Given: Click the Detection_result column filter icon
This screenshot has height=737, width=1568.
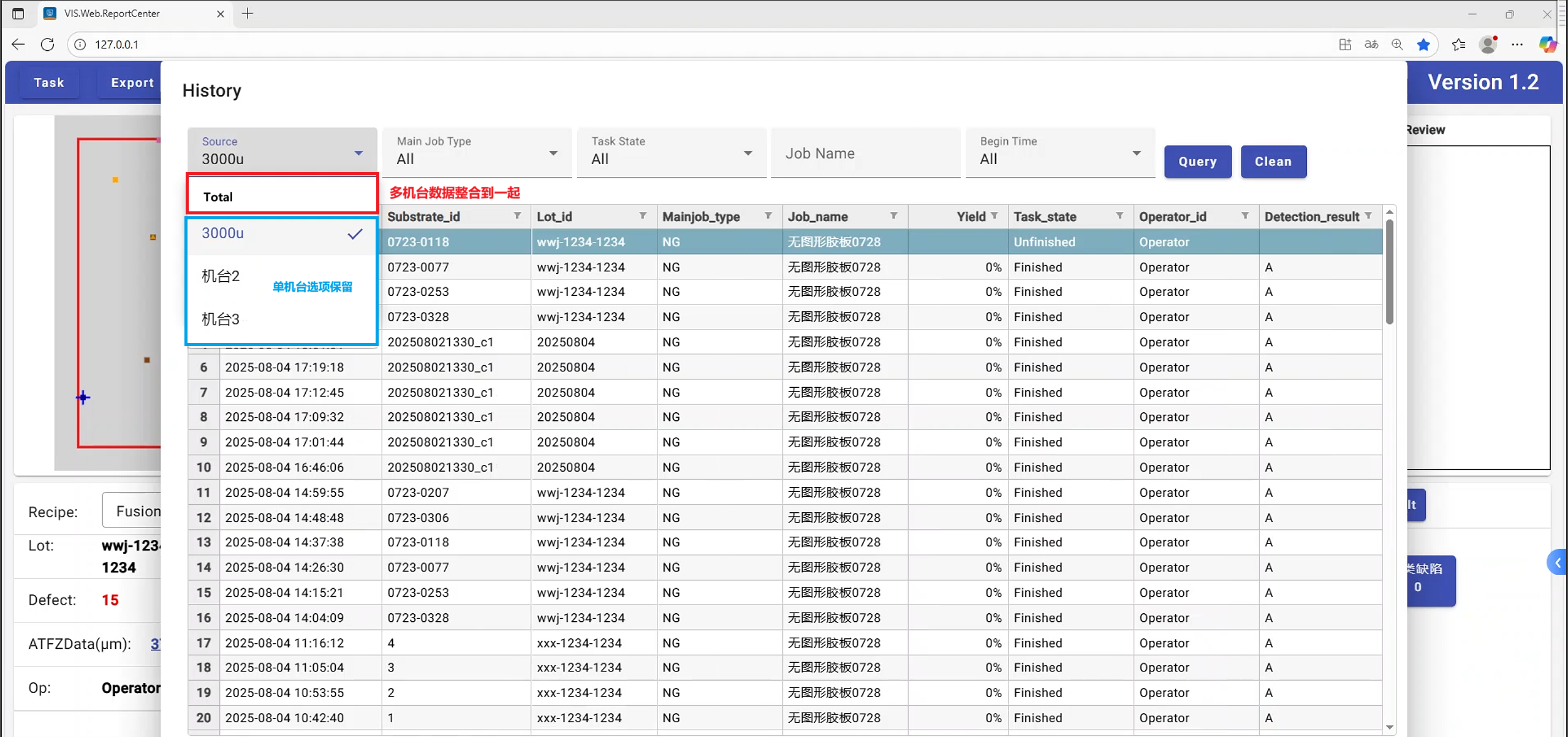Looking at the screenshot, I should (x=1368, y=216).
